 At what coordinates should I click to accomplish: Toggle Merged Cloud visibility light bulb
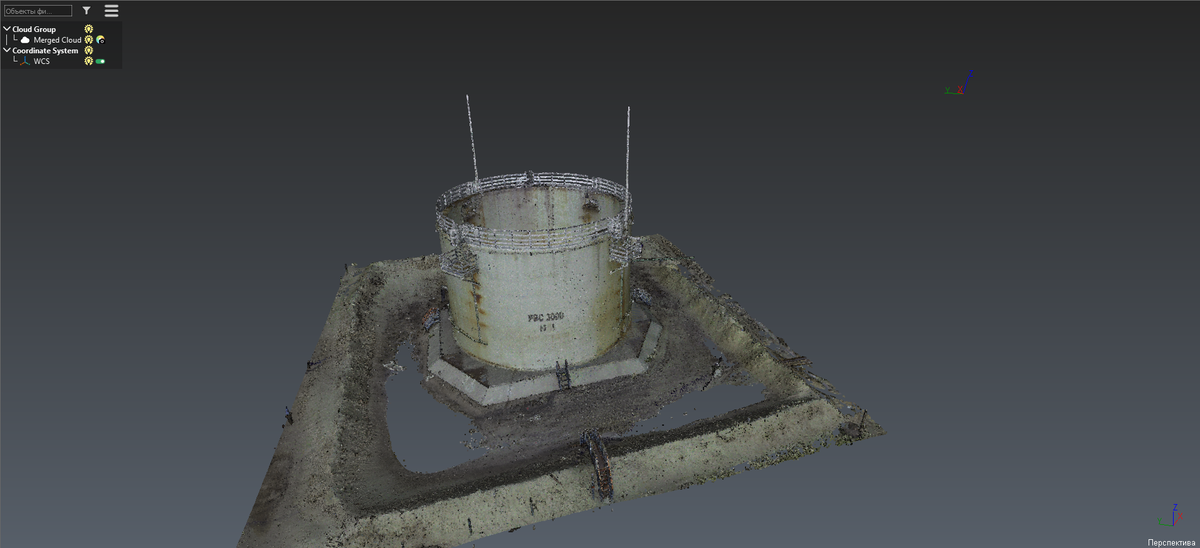pyautogui.click(x=89, y=40)
